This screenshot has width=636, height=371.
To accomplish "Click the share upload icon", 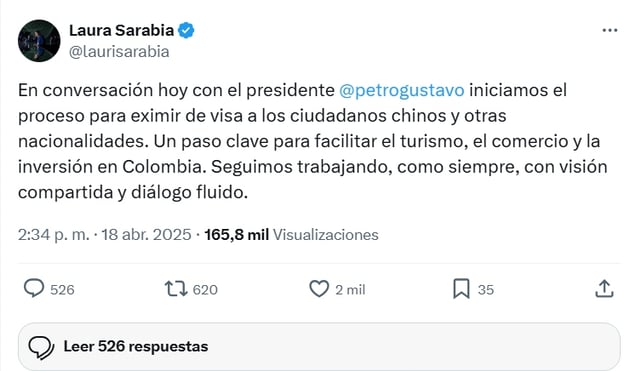I will pyautogui.click(x=604, y=289).
